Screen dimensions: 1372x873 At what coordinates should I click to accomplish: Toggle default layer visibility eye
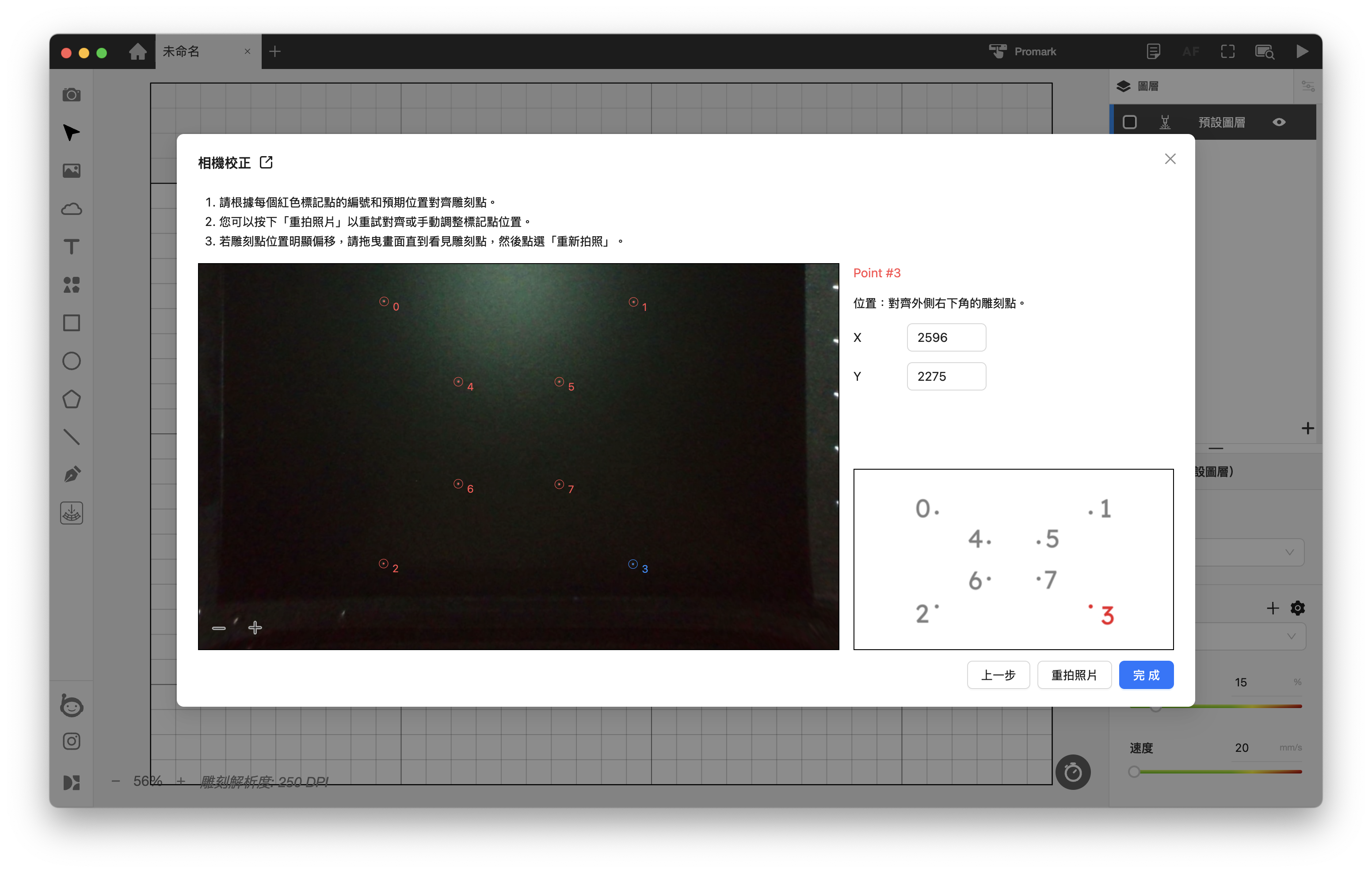tap(1279, 122)
